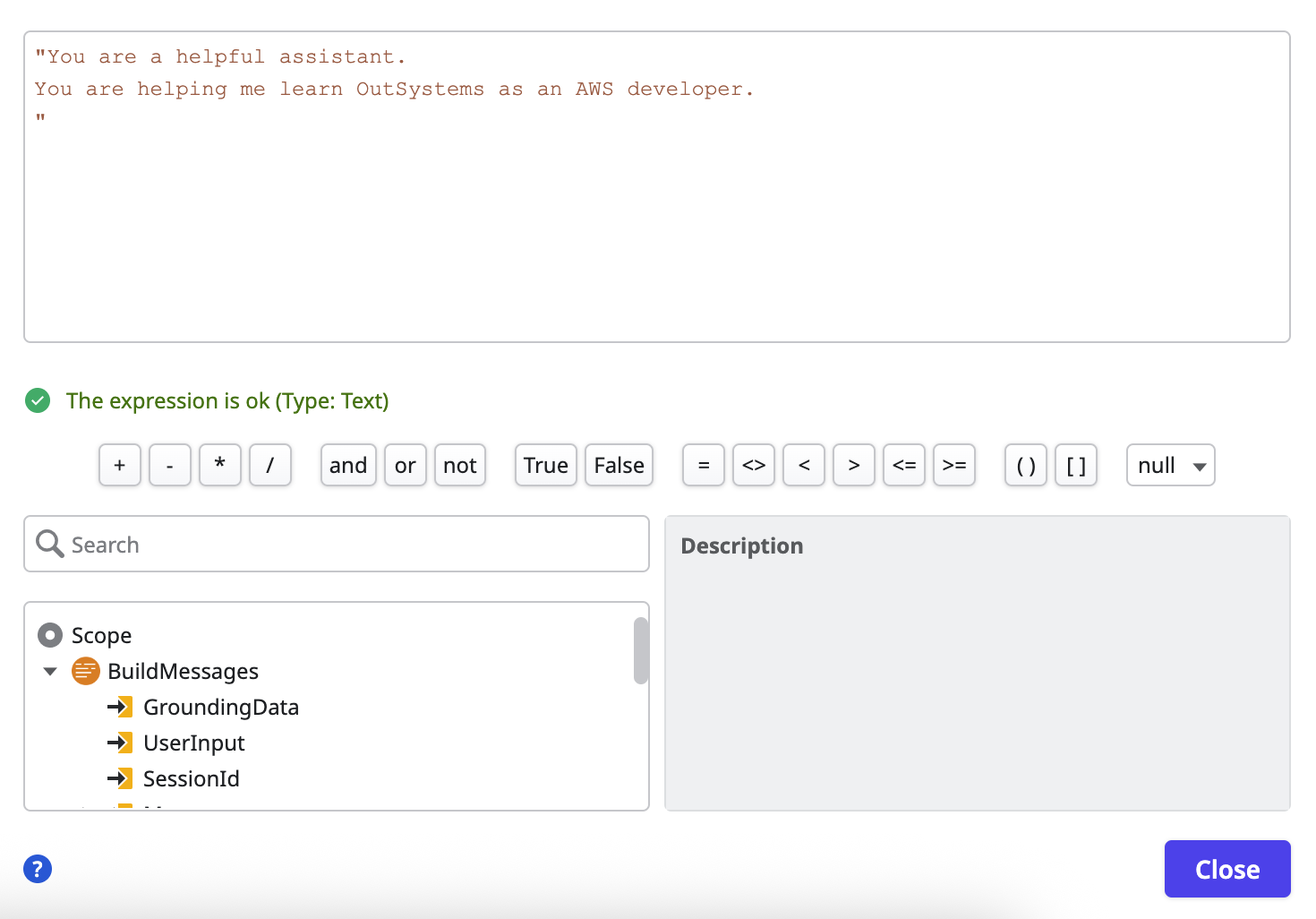Insert the less-than operator
This screenshot has height=919, width=1316.
coord(804,465)
